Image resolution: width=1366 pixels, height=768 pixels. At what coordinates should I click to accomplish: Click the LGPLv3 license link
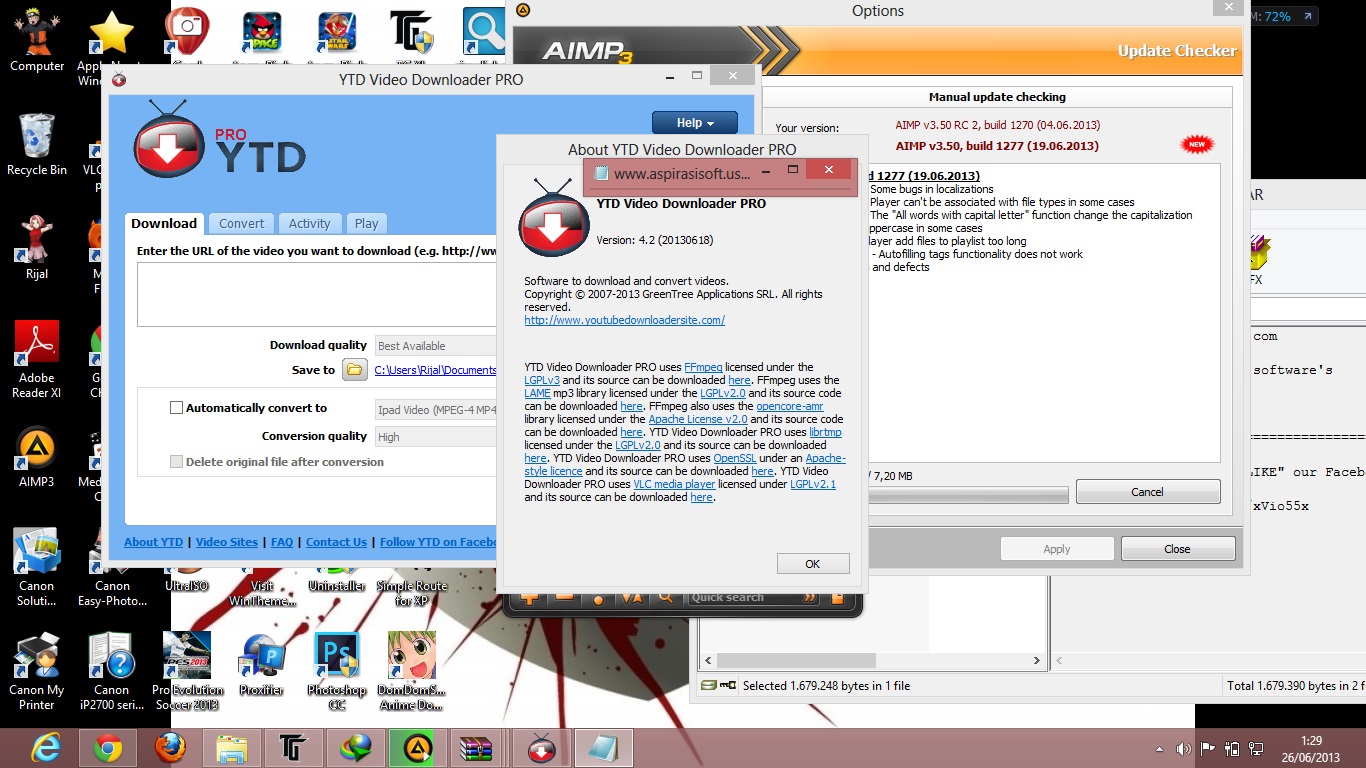tap(543, 380)
